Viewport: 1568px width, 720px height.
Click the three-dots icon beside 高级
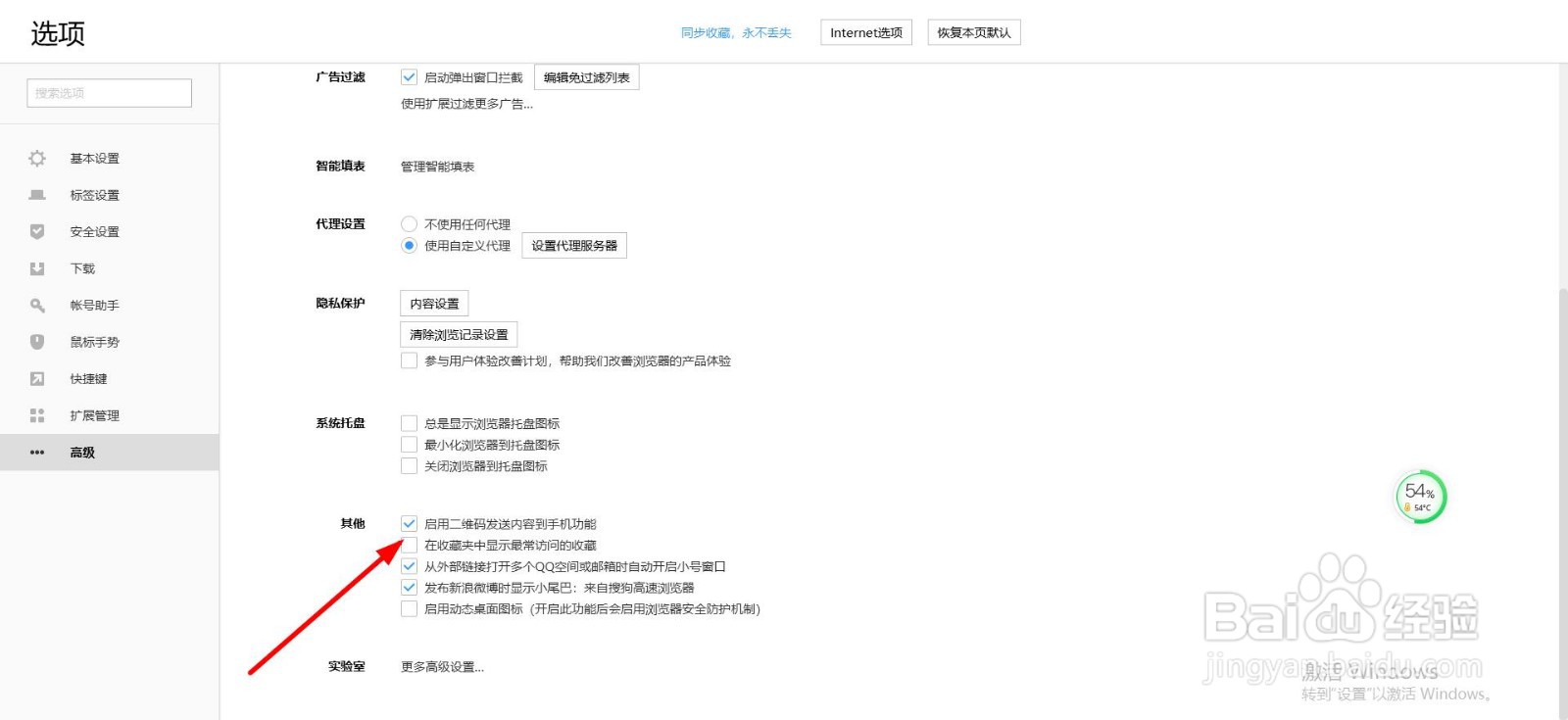(x=37, y=453)
